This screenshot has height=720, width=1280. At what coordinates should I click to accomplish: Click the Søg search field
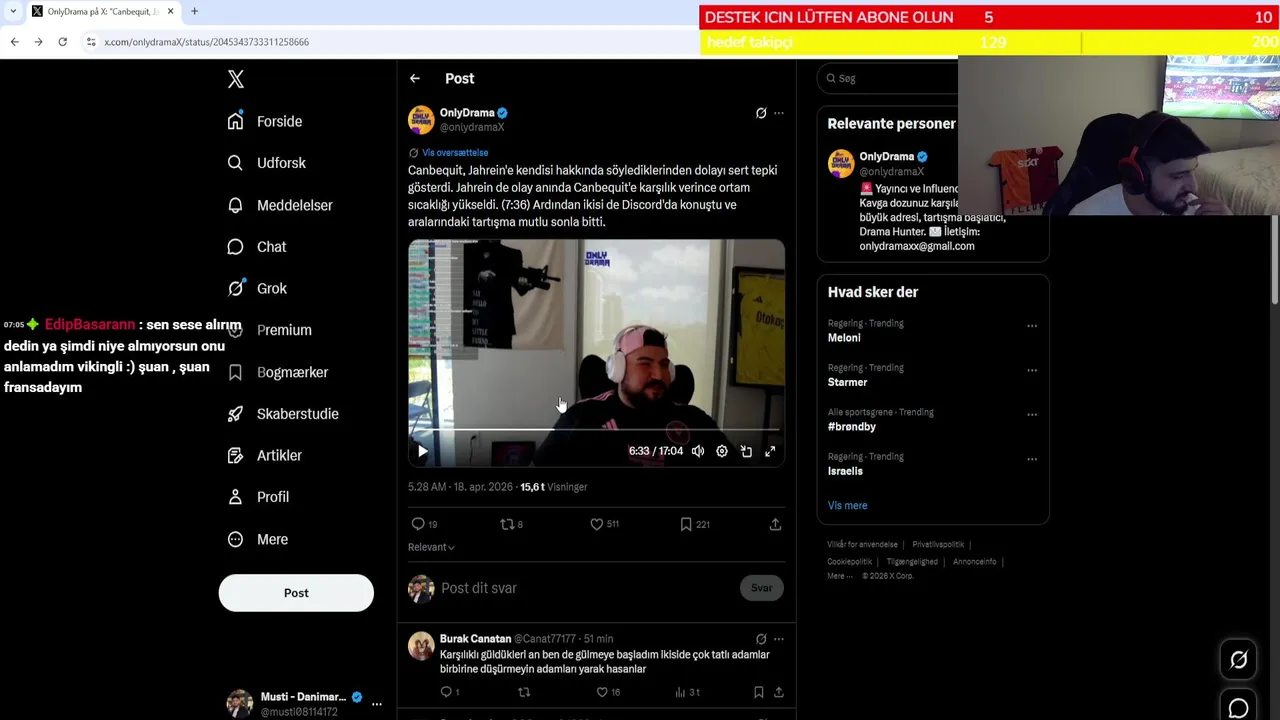(888, 78)
